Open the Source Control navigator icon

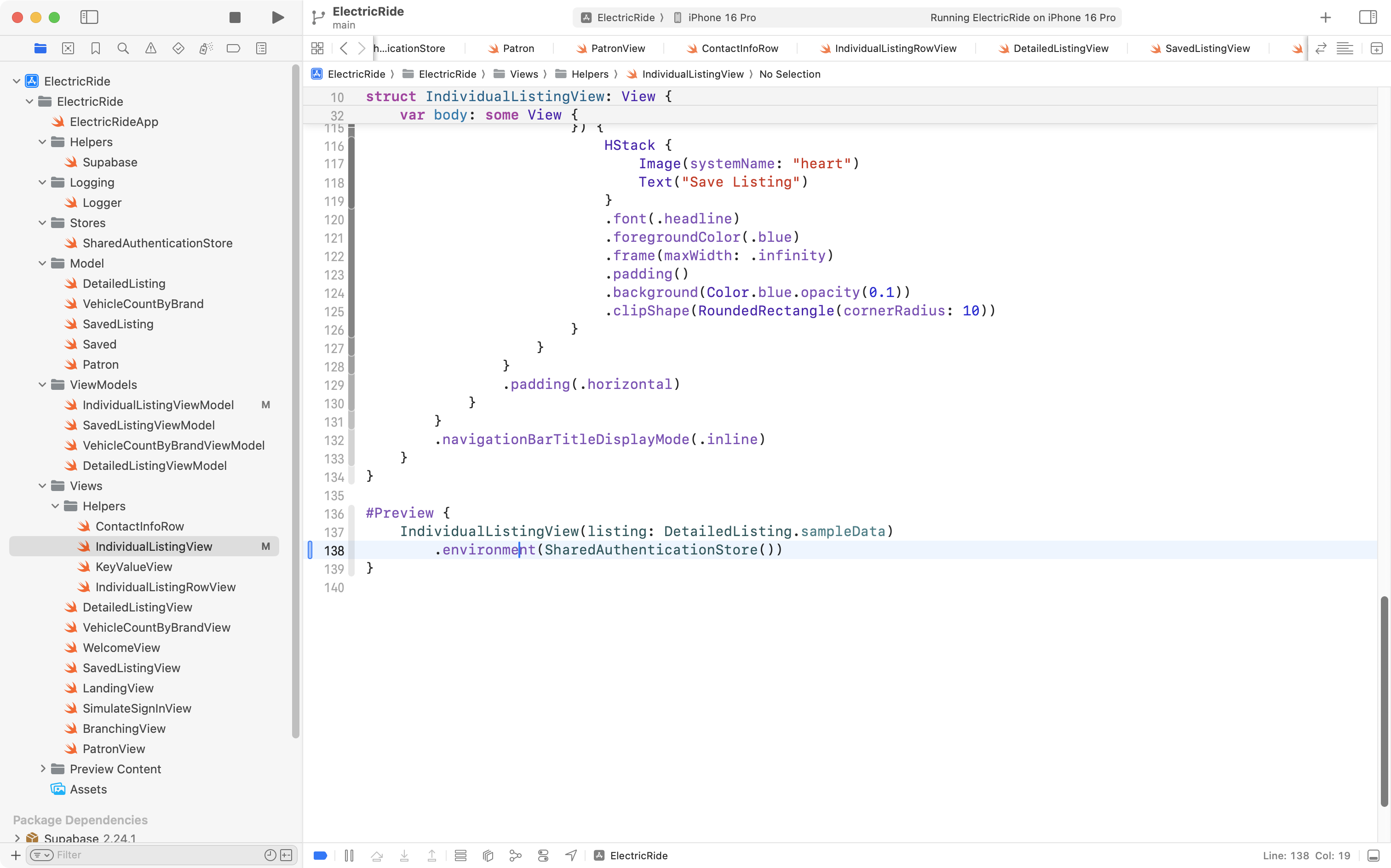pyautogui.click(x=68, y=48)
